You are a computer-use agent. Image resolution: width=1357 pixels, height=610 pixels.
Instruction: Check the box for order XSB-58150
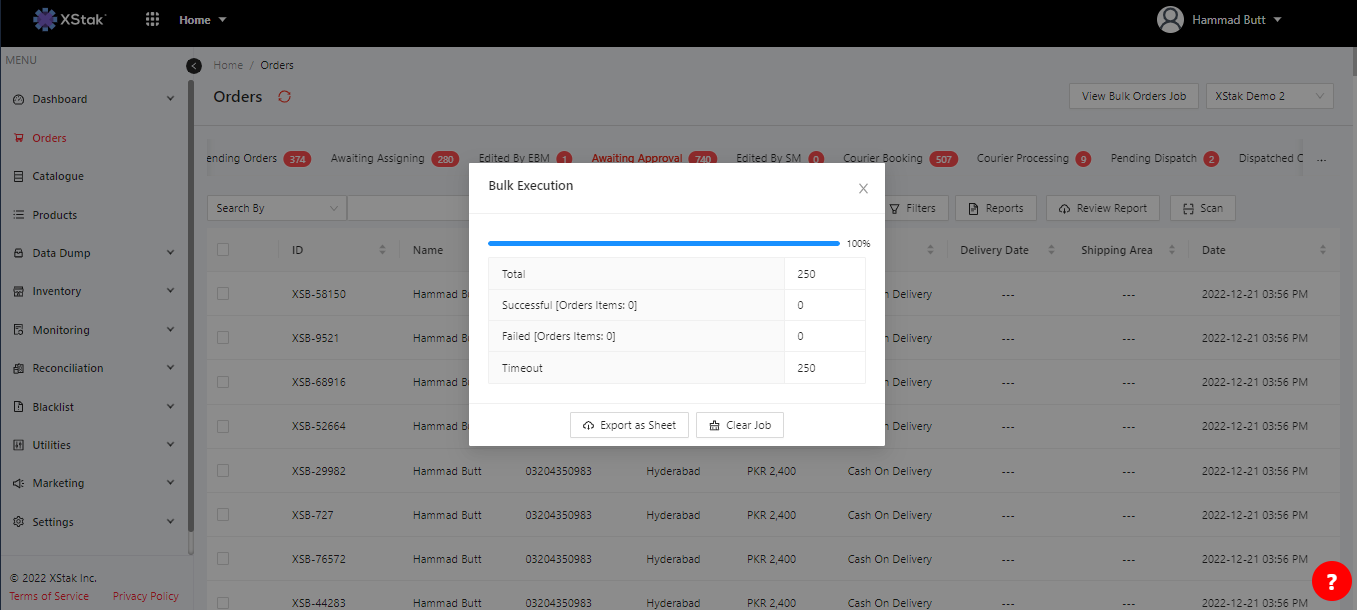click(223, 294)
